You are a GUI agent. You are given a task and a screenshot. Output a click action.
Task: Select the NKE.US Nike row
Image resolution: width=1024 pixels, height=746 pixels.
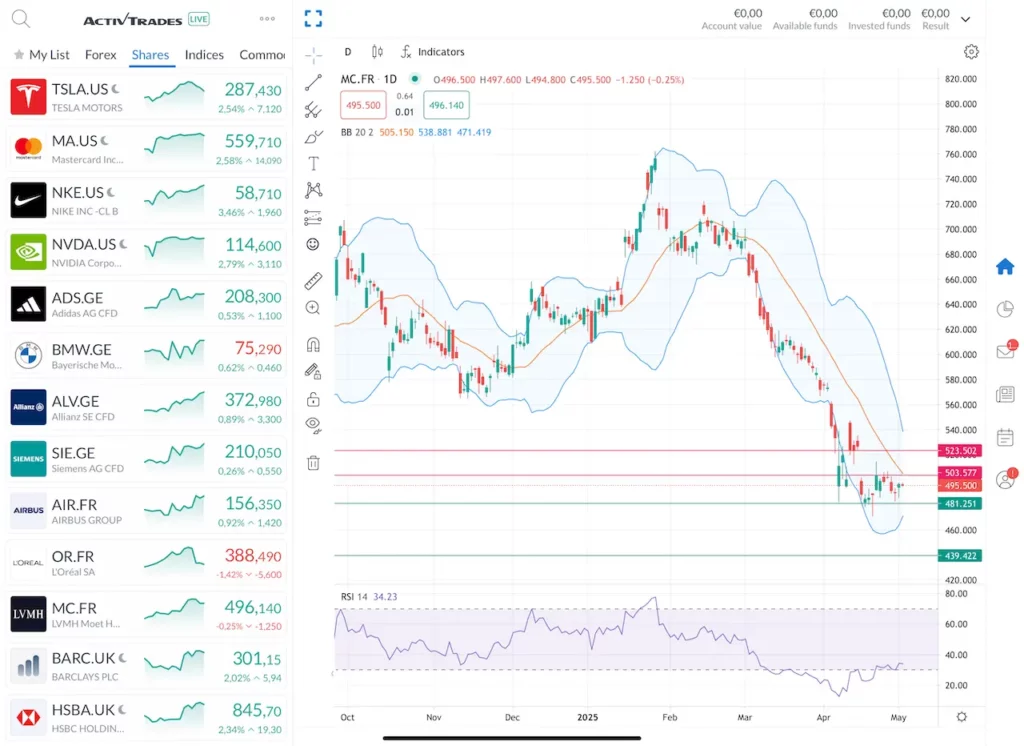[x=146, y=200]
